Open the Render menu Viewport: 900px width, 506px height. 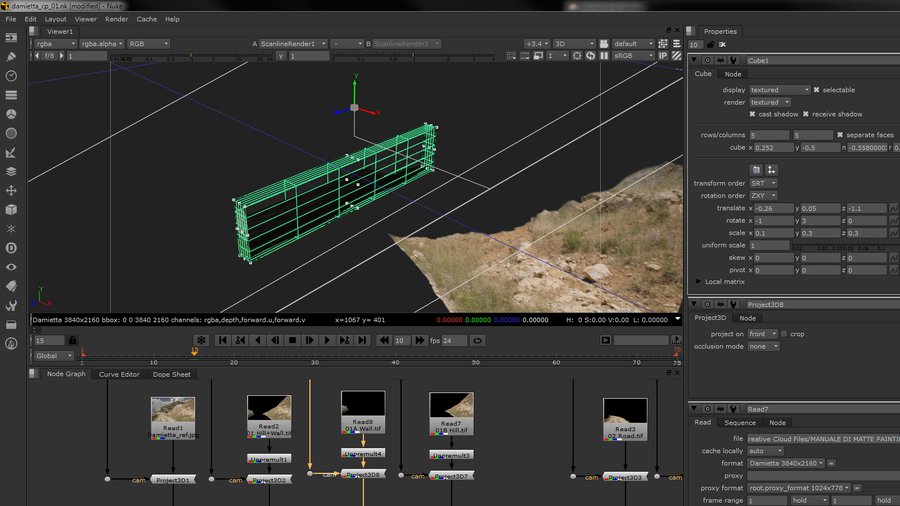(x=116, y=19)
